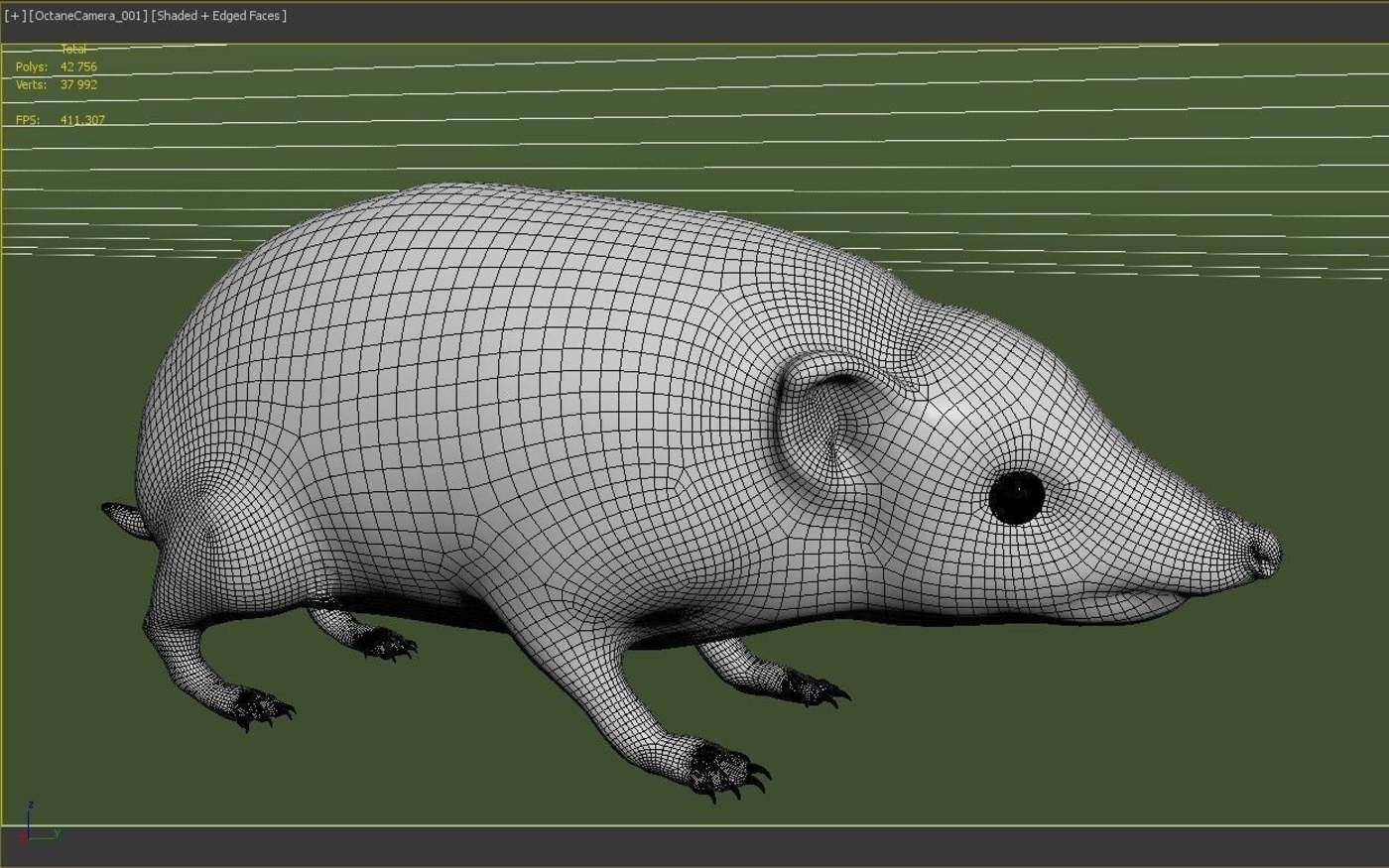Screen dimensions: 1389x868
Task: Click the Y axis label on the tripod
Action: click(57, 833)
